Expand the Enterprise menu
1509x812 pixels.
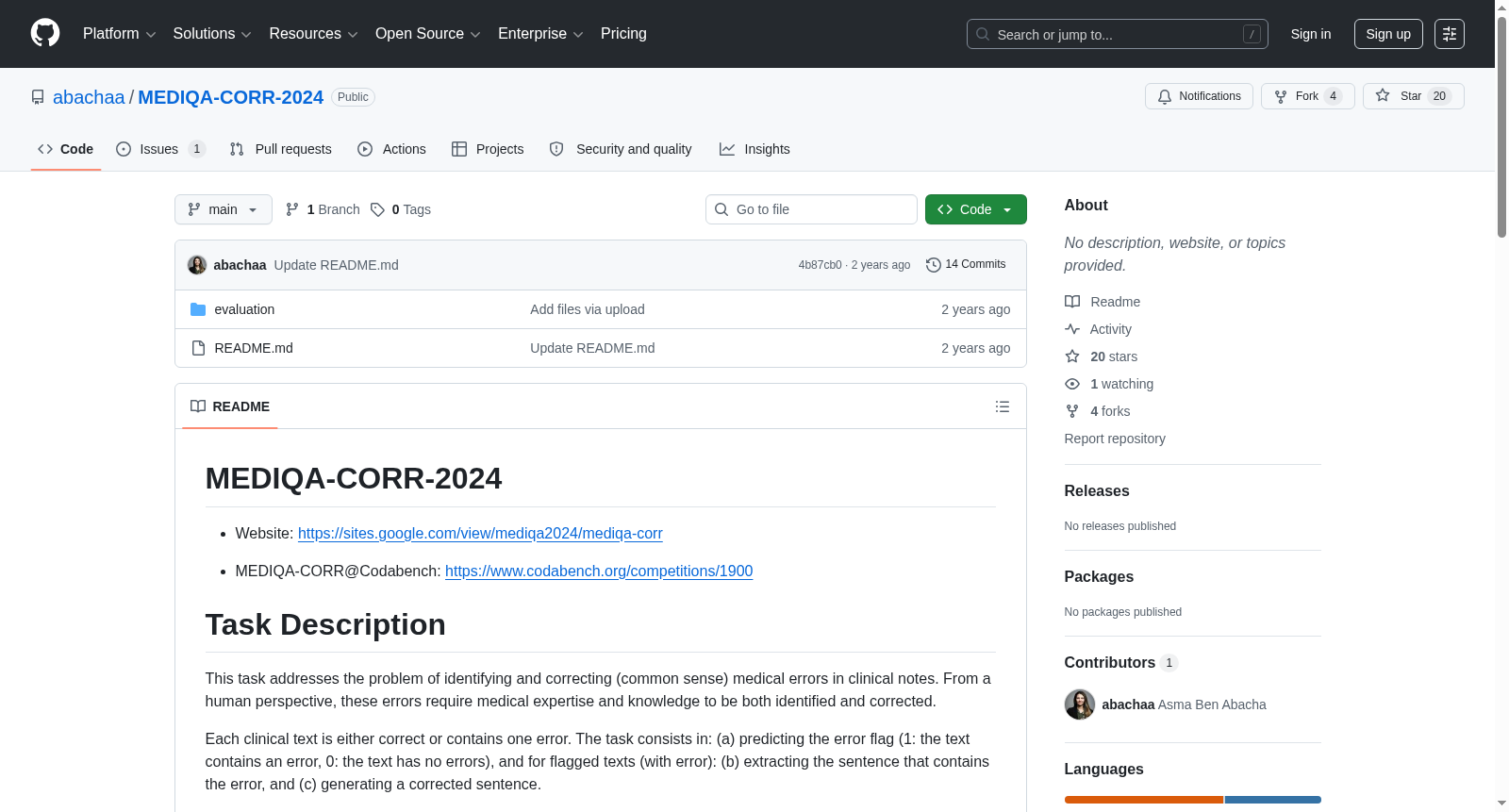(540, 34)
